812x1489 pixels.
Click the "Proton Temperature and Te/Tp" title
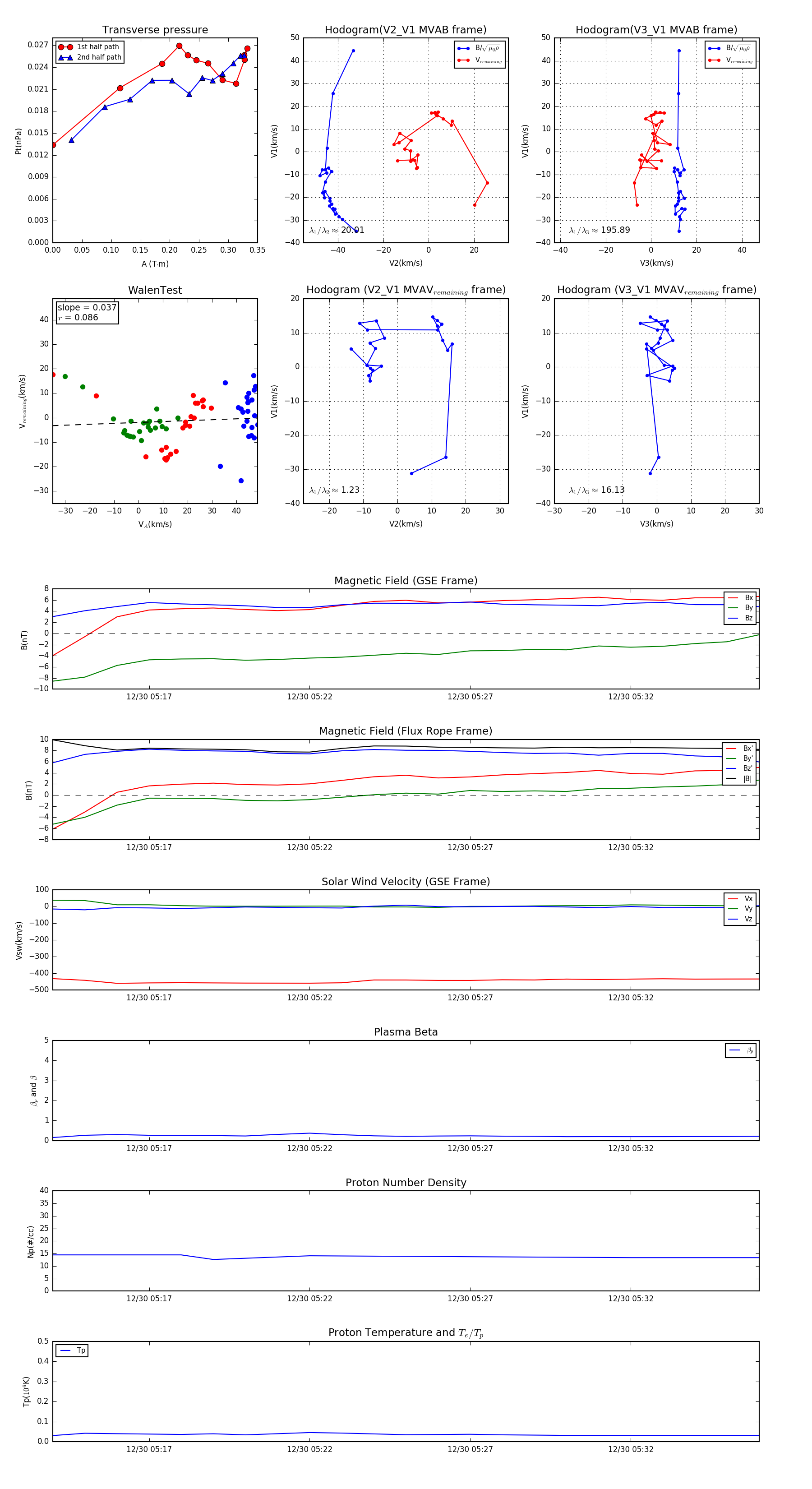point(406,1333)
